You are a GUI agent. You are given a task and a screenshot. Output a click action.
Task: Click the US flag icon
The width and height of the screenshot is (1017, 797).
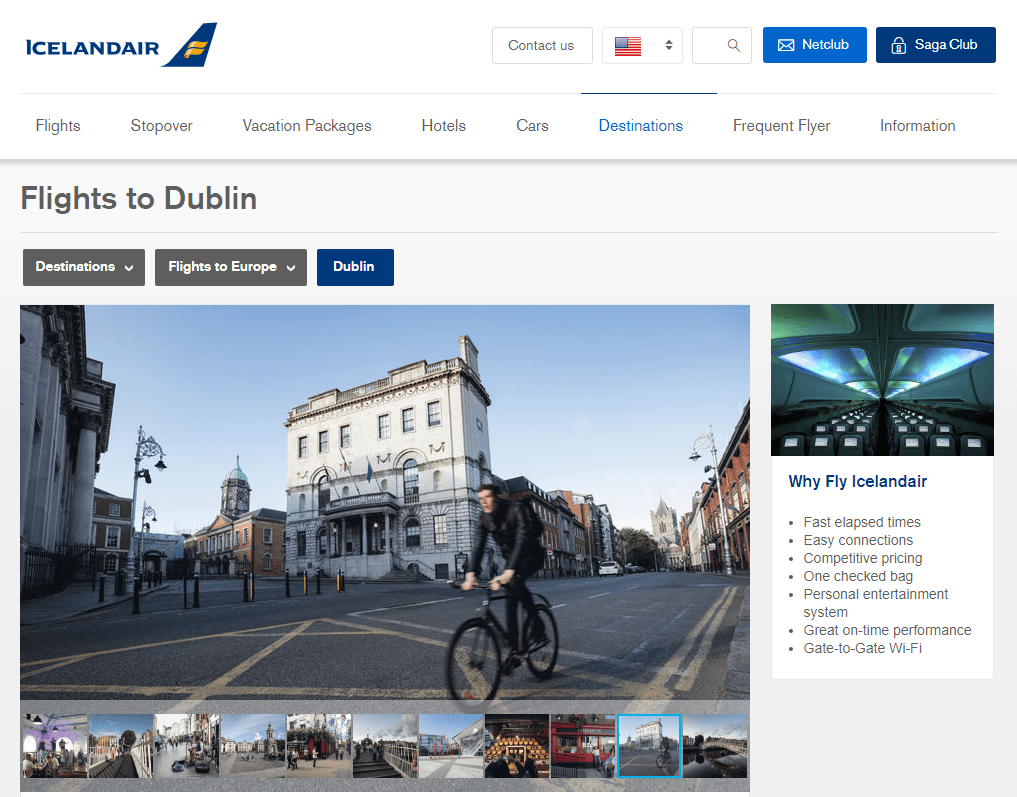coord(628,46)
